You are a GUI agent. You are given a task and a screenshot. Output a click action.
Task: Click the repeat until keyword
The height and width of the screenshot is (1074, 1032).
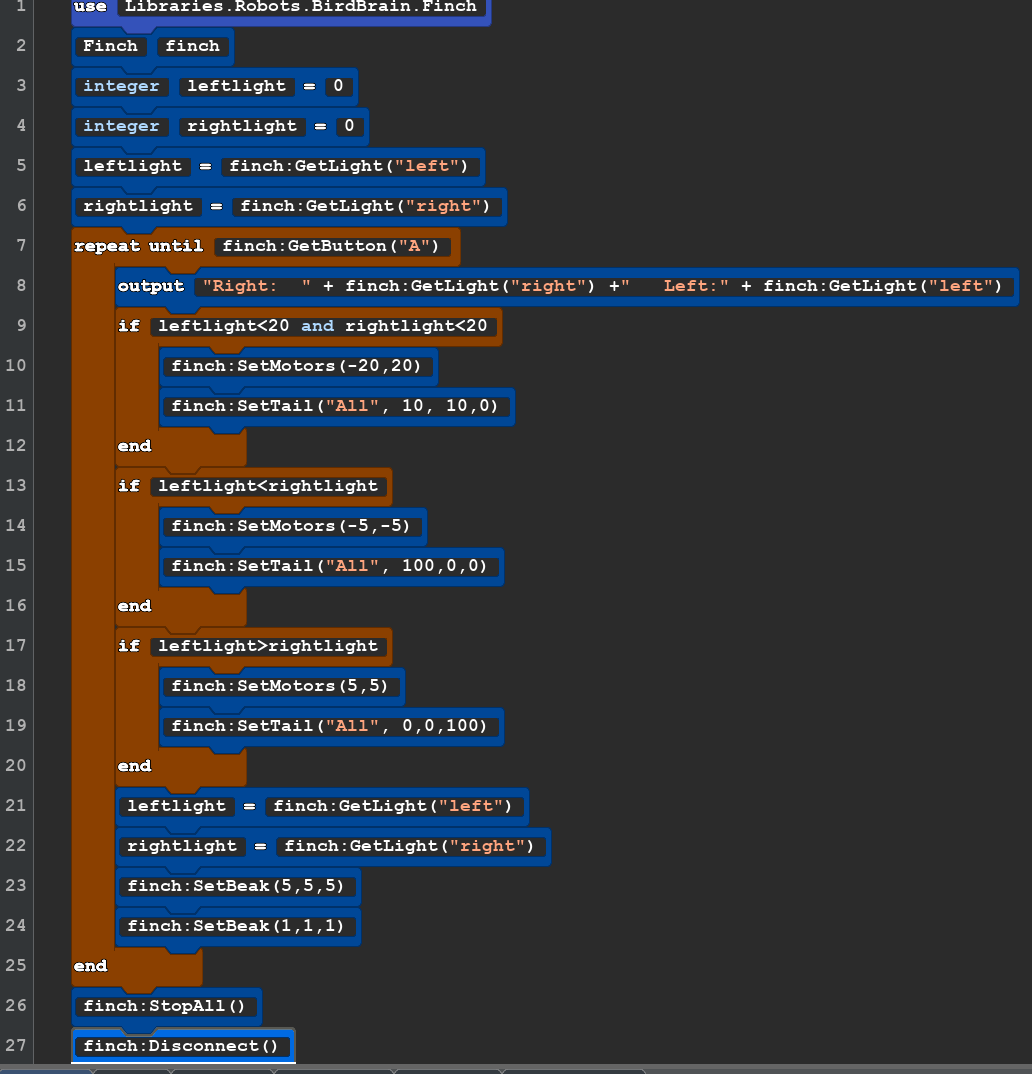(x=138, y=246)
